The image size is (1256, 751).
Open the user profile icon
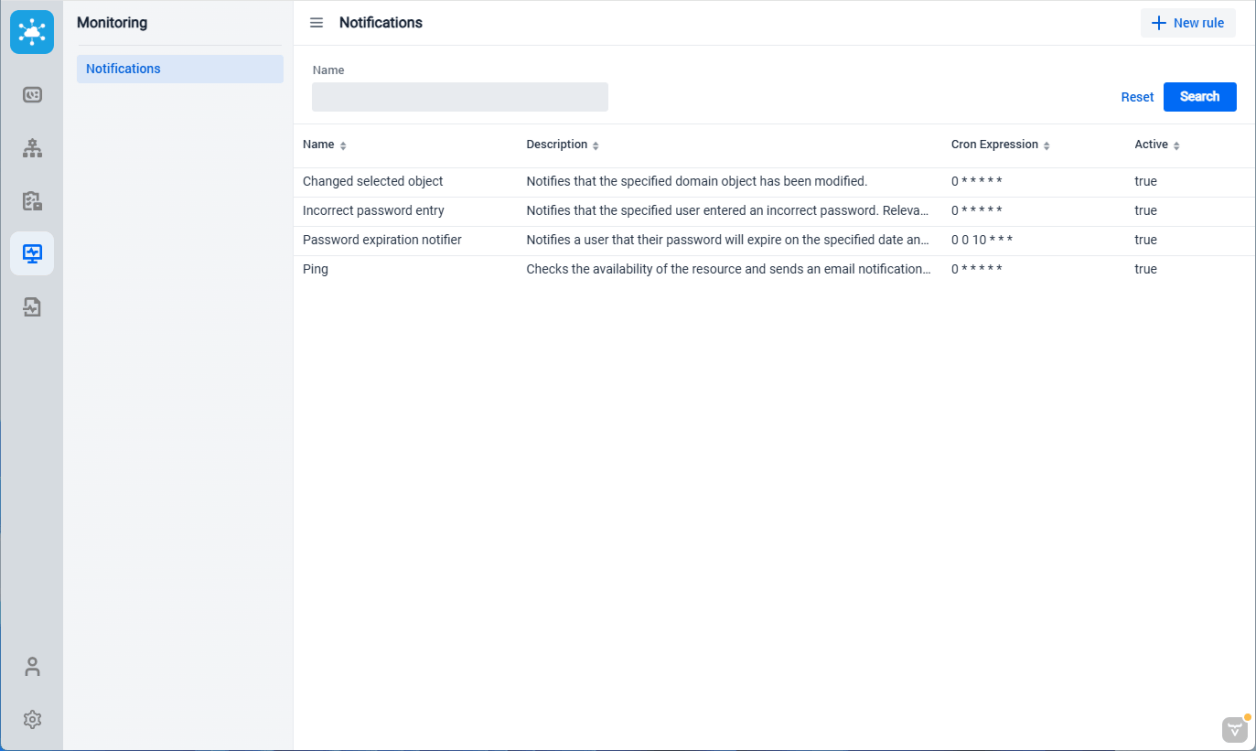(x=32, y=666)
